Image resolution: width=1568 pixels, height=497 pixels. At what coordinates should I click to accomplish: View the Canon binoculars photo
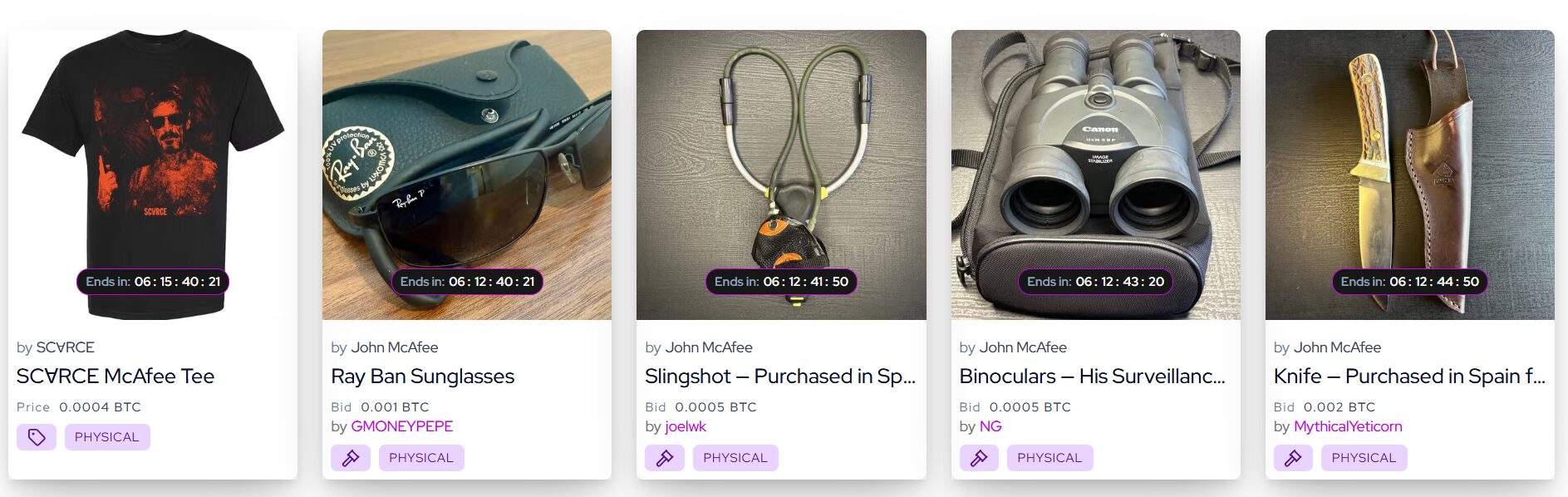[1095, 175]
